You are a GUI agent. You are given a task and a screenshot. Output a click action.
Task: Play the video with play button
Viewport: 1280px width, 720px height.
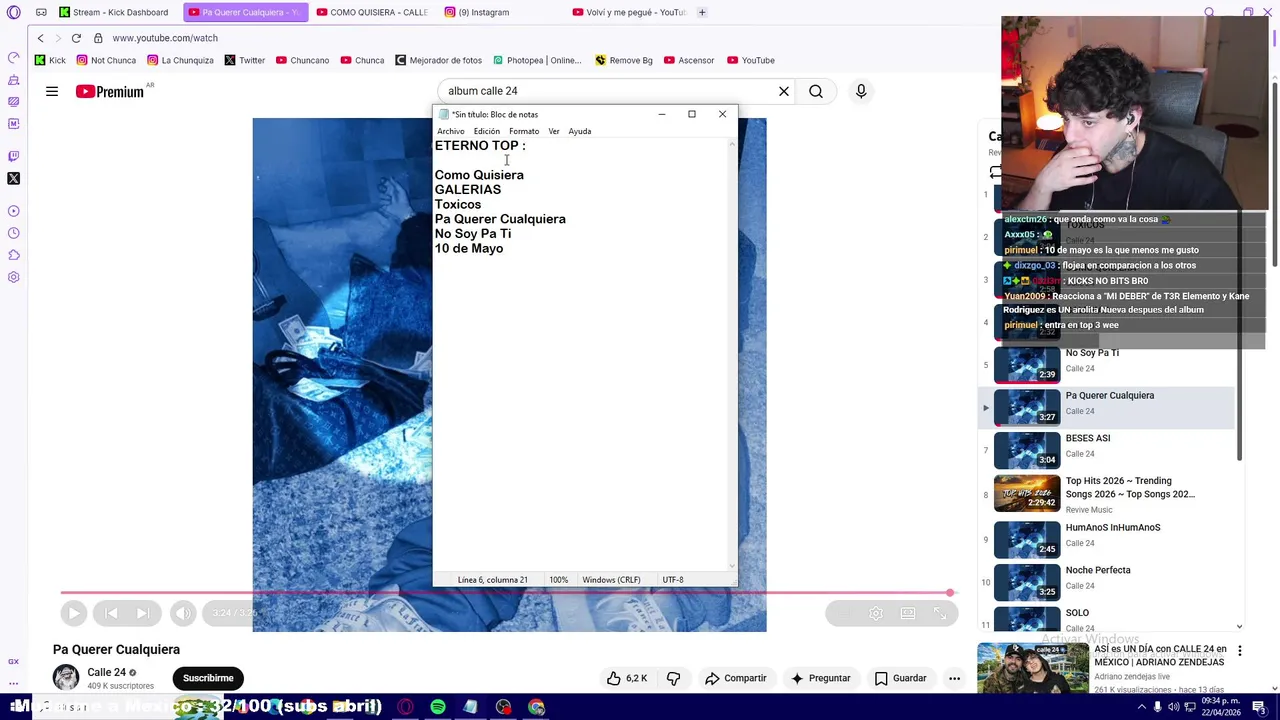[x=74, y=613]
